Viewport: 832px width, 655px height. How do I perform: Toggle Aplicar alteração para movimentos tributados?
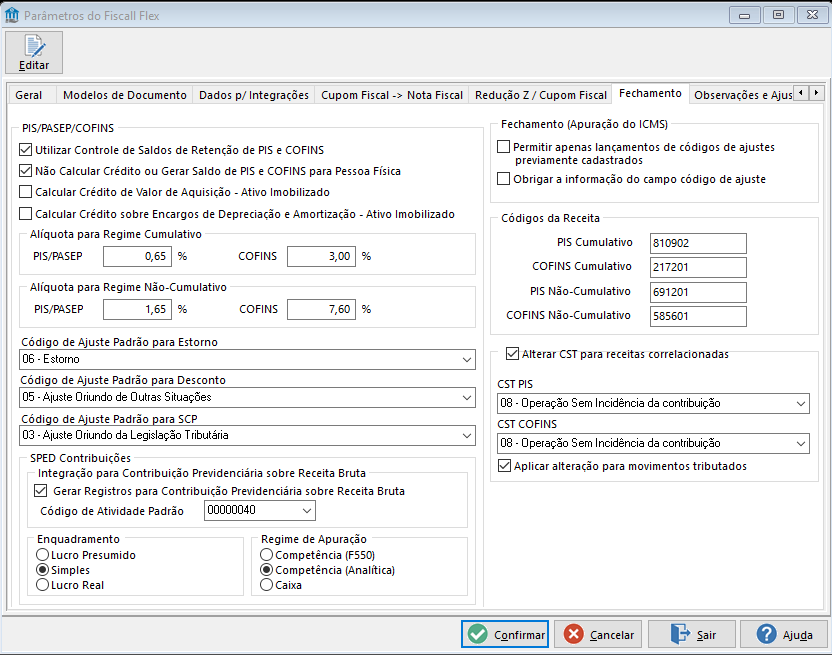(504, 466)
